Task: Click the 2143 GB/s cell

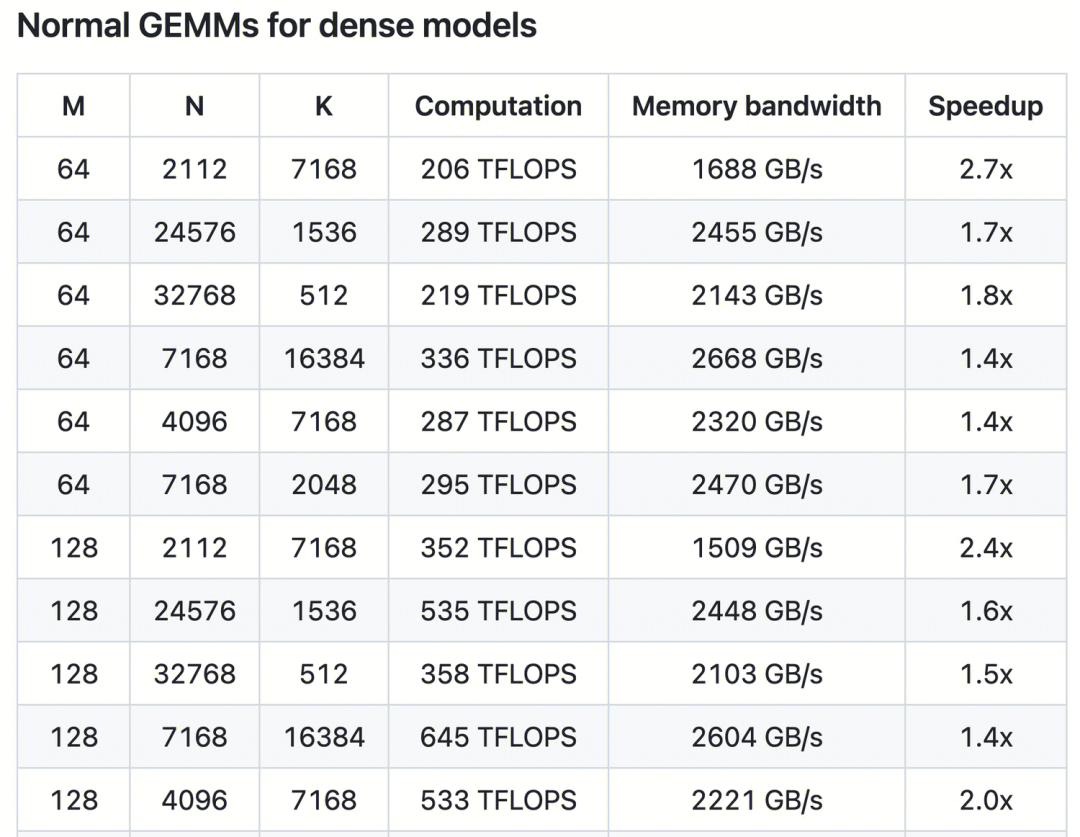Action: (x=757, y=295)
